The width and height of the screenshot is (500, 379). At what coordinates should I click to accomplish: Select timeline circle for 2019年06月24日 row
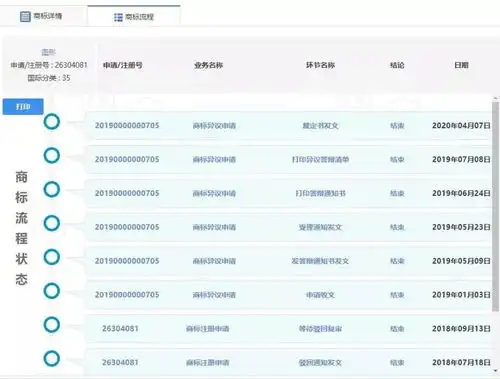pos(52,189)
